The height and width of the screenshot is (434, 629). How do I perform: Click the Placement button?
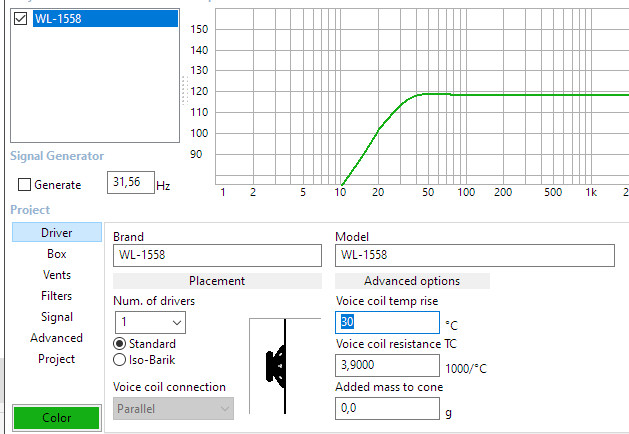click(217, 281)
